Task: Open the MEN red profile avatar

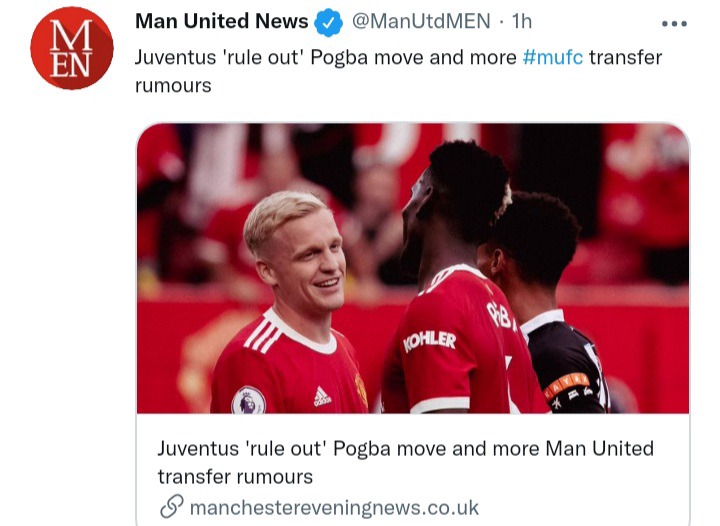Action: (x=72, y=48)
